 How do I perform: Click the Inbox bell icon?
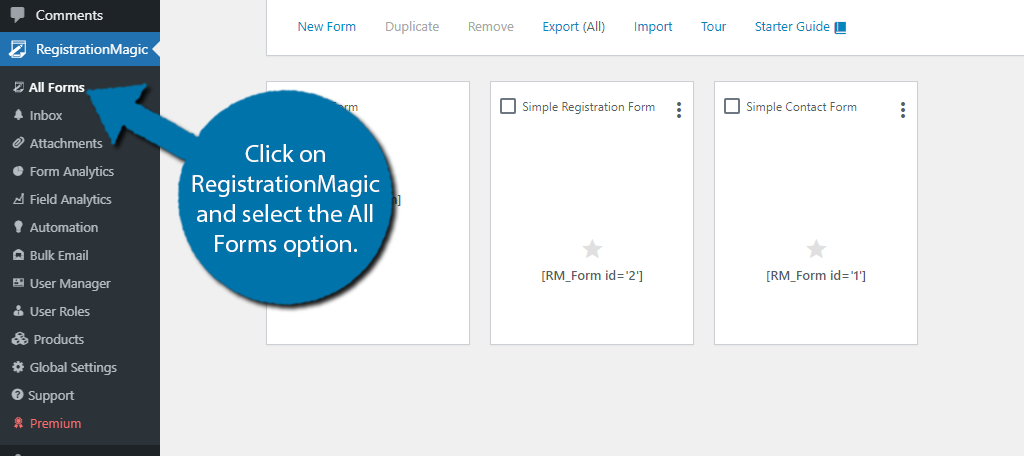[18, 115]
